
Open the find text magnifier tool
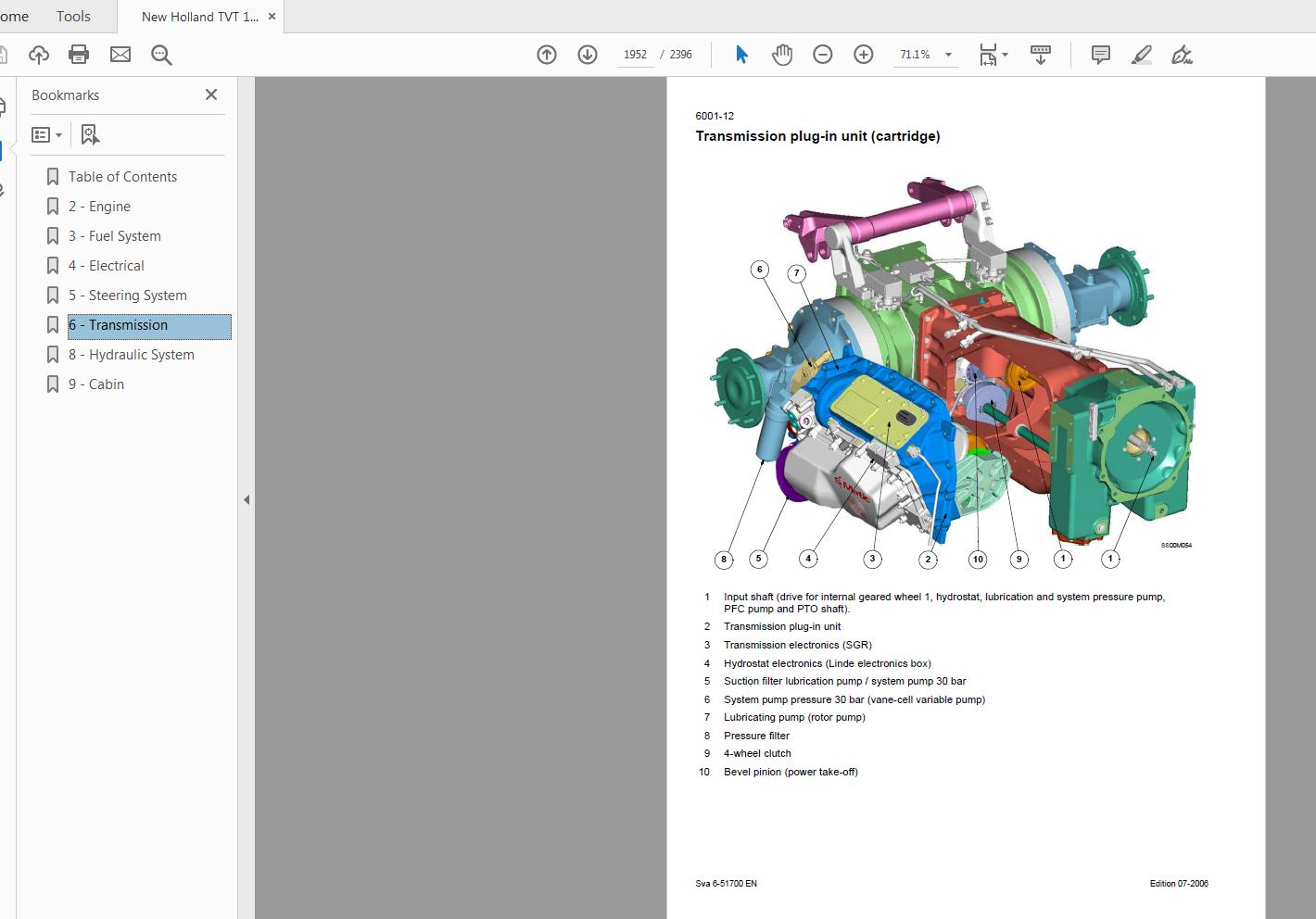coord(161,55)
